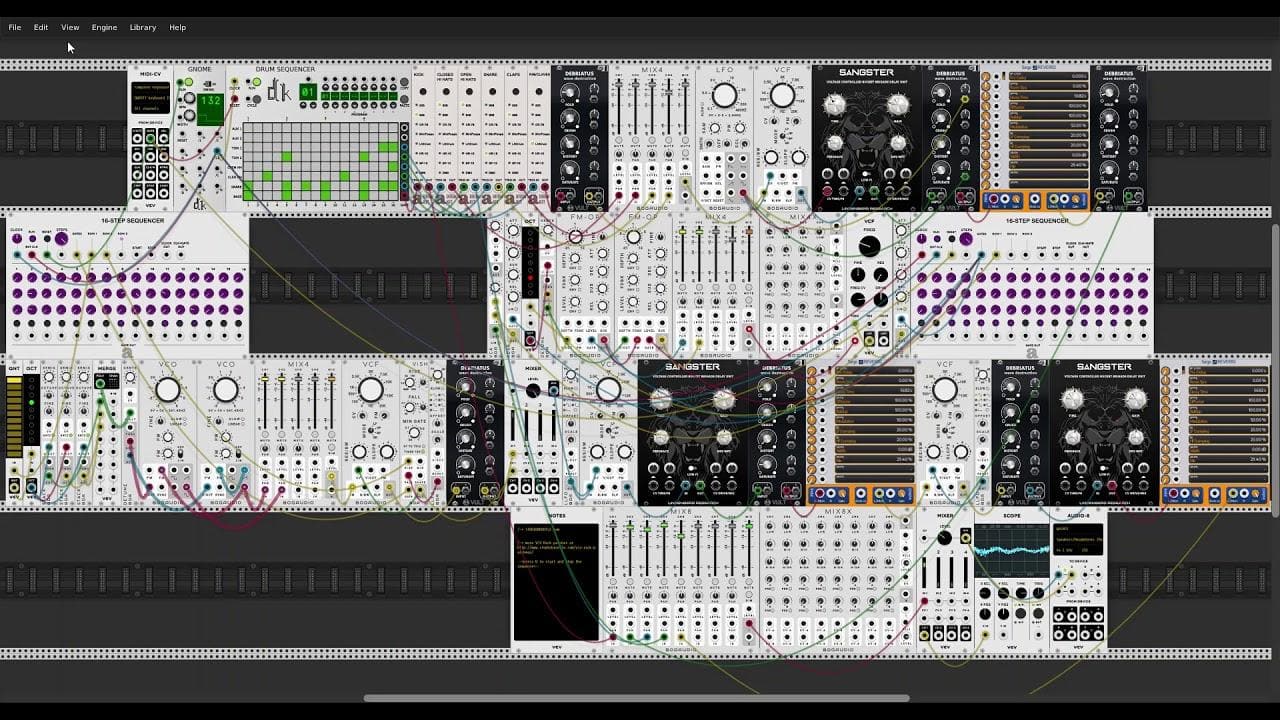
Task: Open the MIDI-CV driver selector line
Action: [x=151, y=87]
